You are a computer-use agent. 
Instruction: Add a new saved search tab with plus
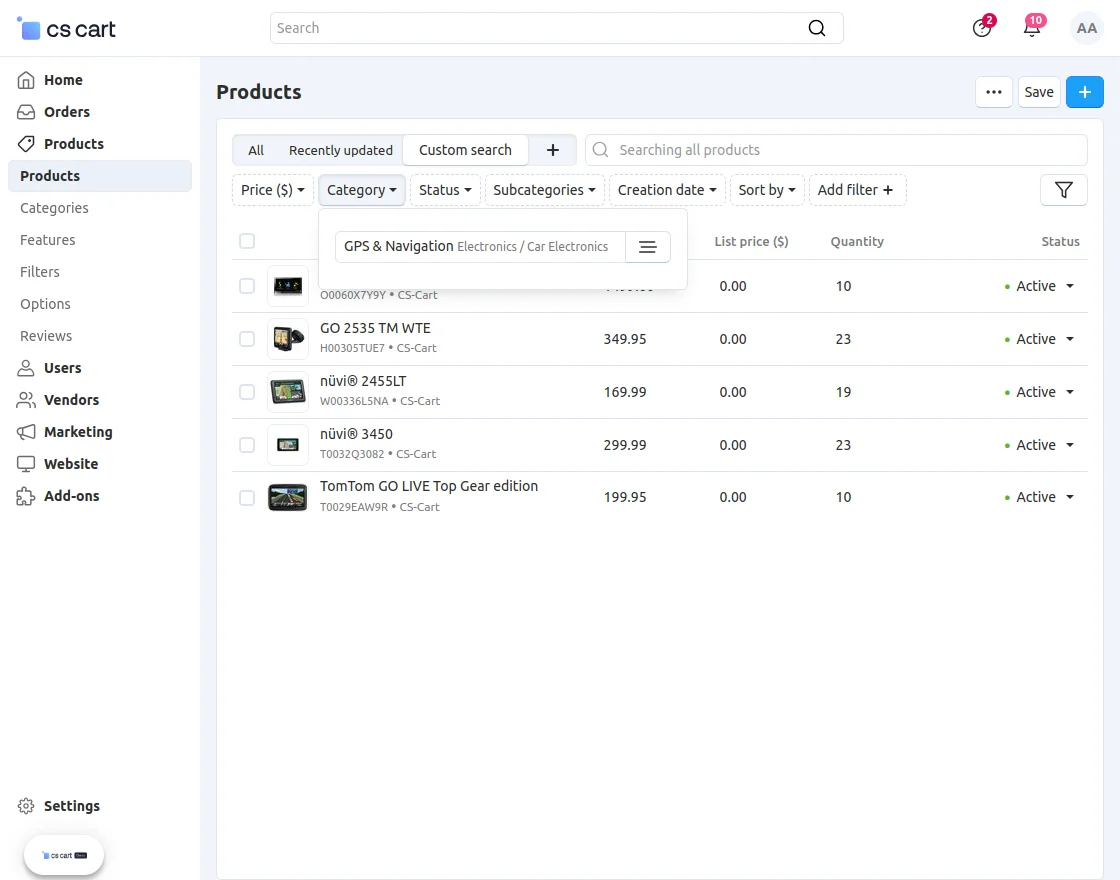point(552,150)
